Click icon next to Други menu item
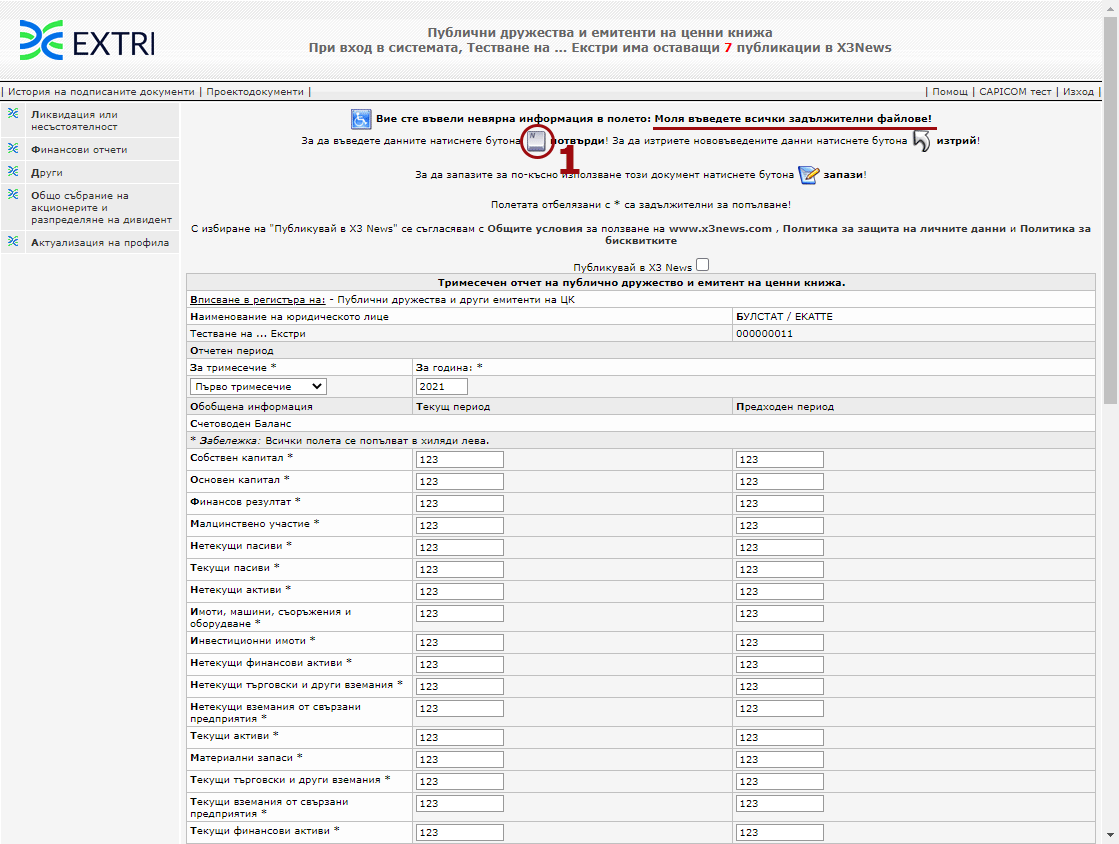The width and height of the screenshot is (1119, 844). tap(13, 171)
